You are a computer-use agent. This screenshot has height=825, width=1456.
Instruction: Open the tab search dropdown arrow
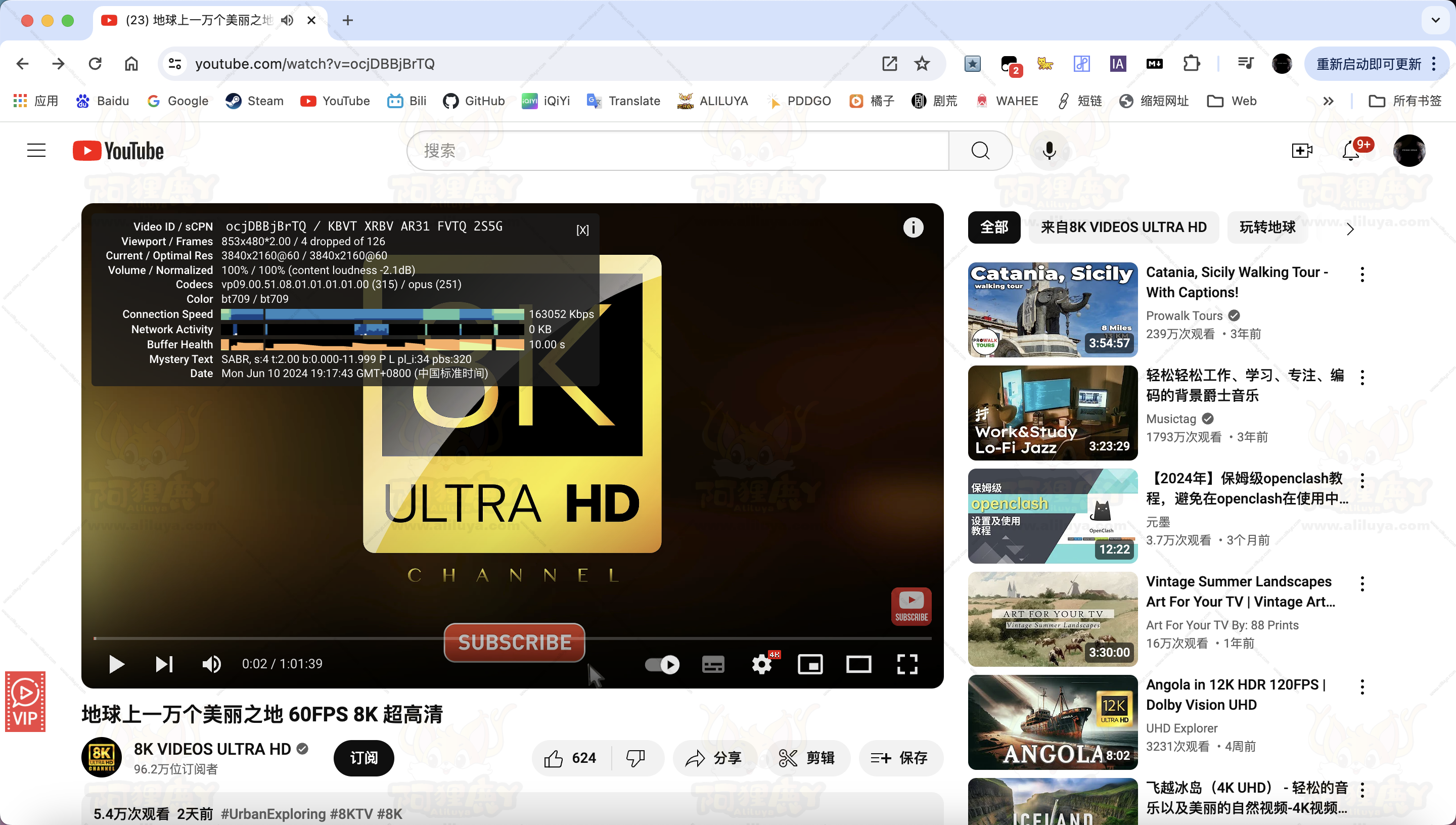(1436, 20)
